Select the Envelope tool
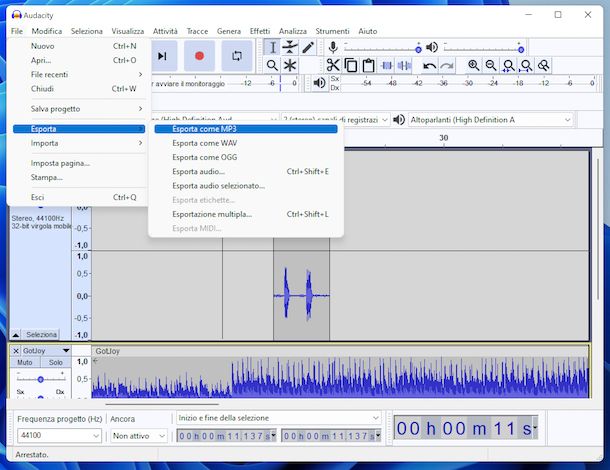Screen dimensions: 610x470 point(290,47)
